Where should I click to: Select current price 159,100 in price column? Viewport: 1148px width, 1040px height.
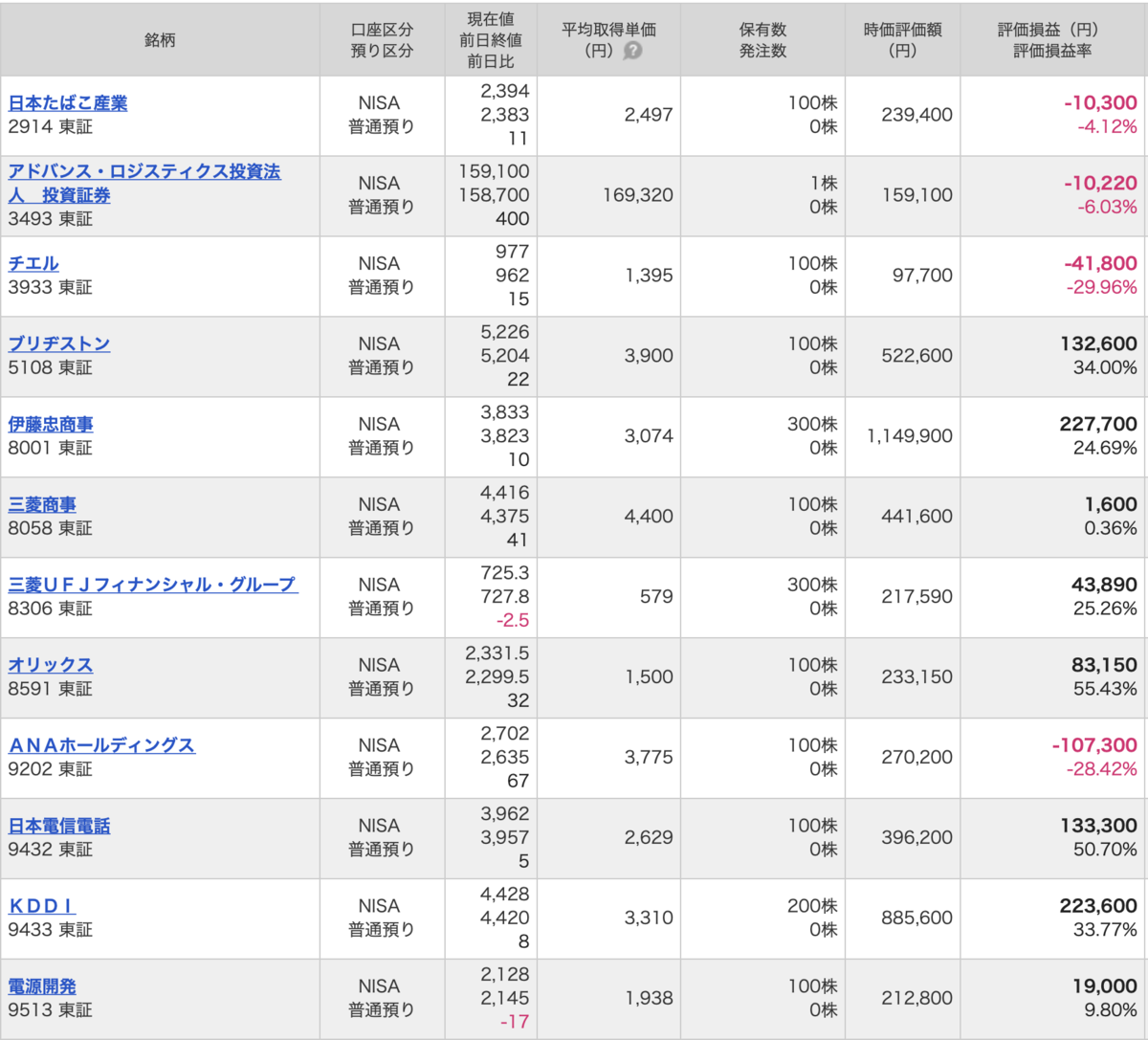click(x=494, y=171)
